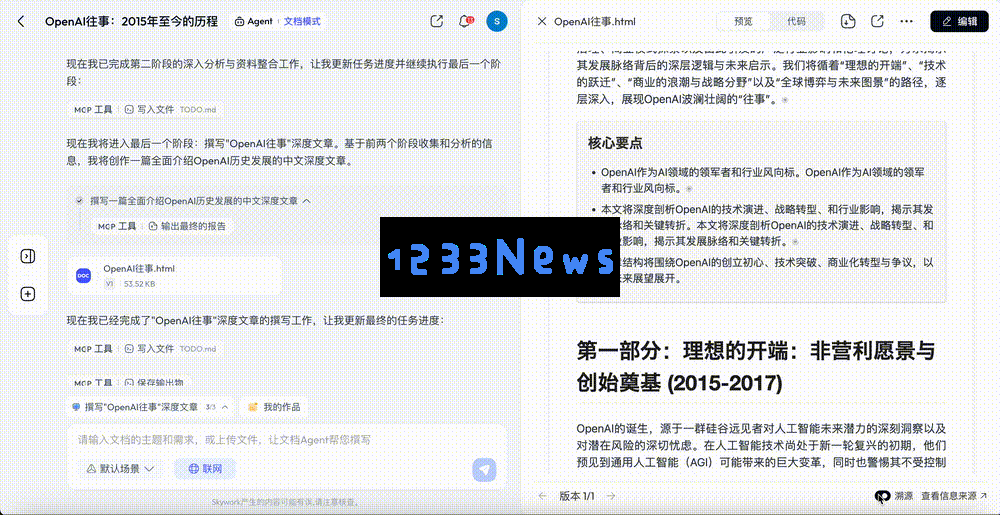
Task: Click the checkmark icon of 撰写一篇全面介绍 step
Action: click(x=79, y=200)
